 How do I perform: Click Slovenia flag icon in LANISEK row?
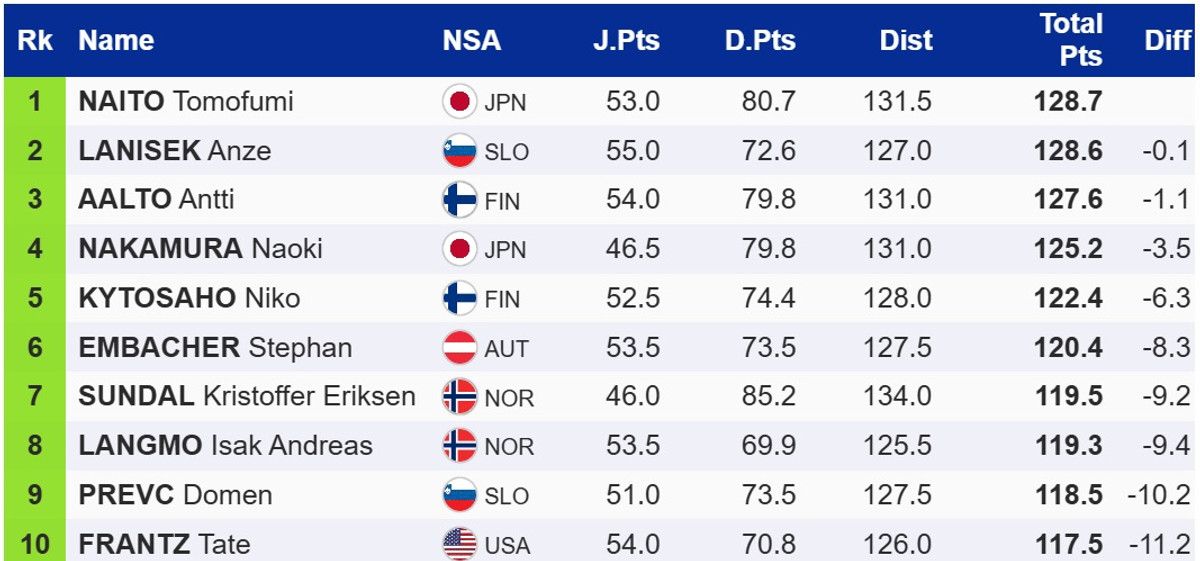460,151
